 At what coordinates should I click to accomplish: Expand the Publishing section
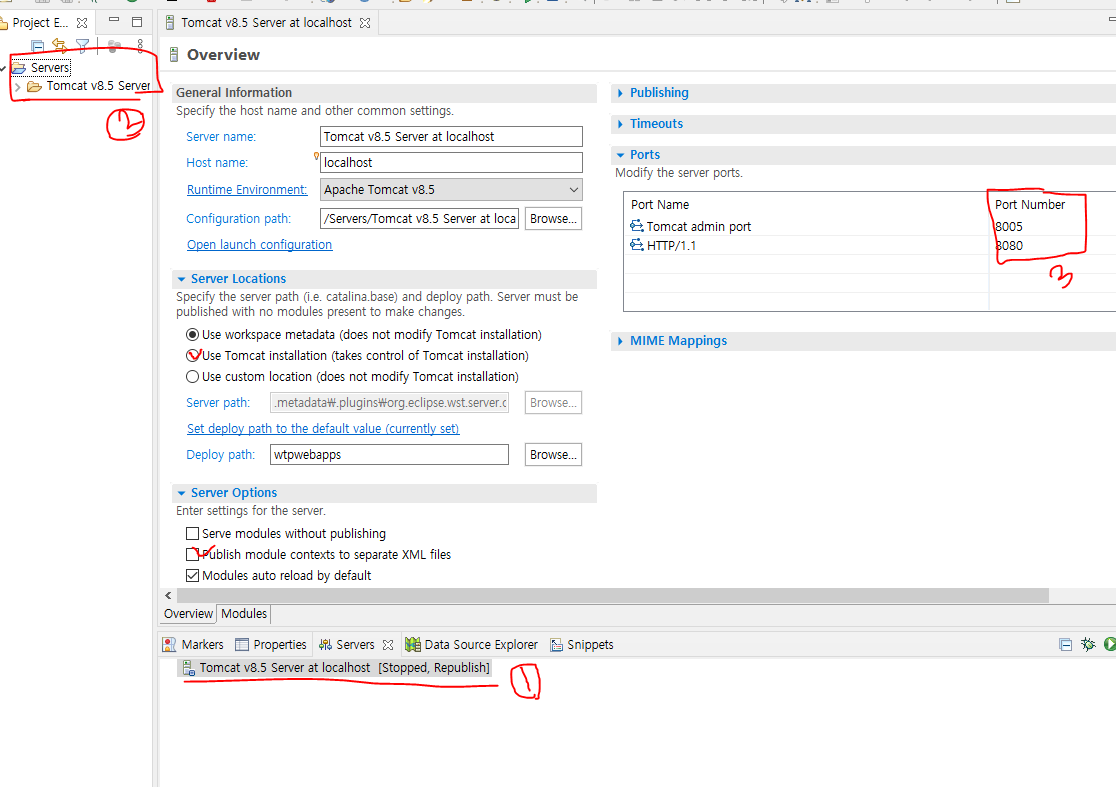point(620,93)
